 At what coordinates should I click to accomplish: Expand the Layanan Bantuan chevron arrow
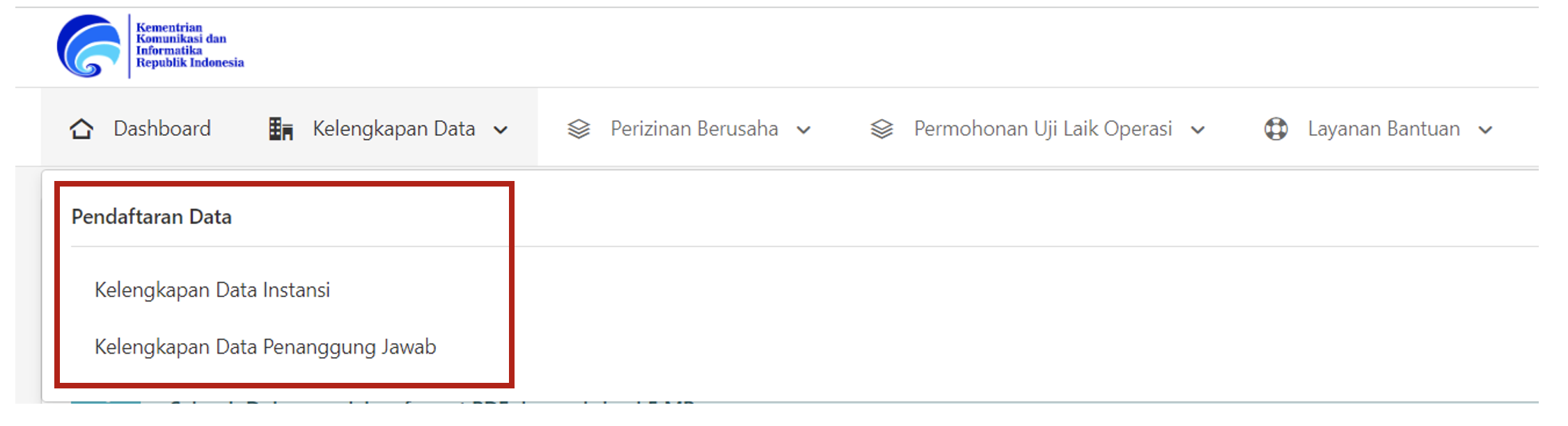1485,130
